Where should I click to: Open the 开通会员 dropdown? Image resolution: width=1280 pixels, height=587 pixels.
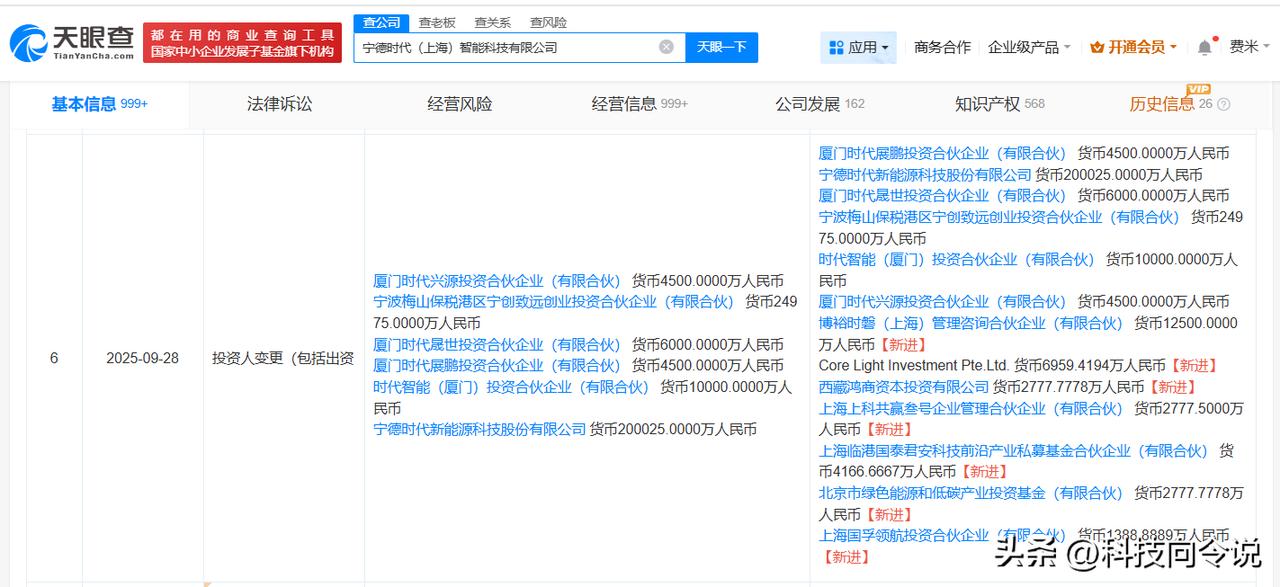click(1134, 47)
